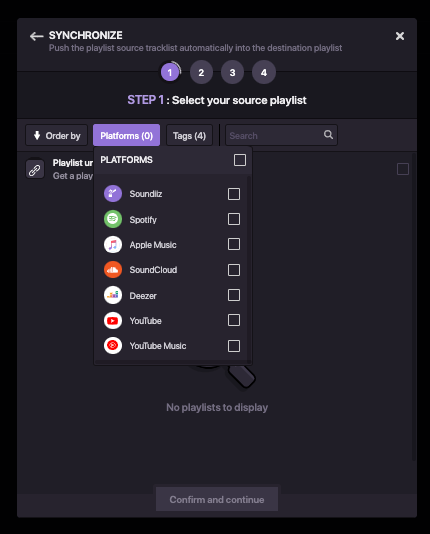Open the Order by dropdown
This screenshot has height=534, width=430.
click(57, 135)
